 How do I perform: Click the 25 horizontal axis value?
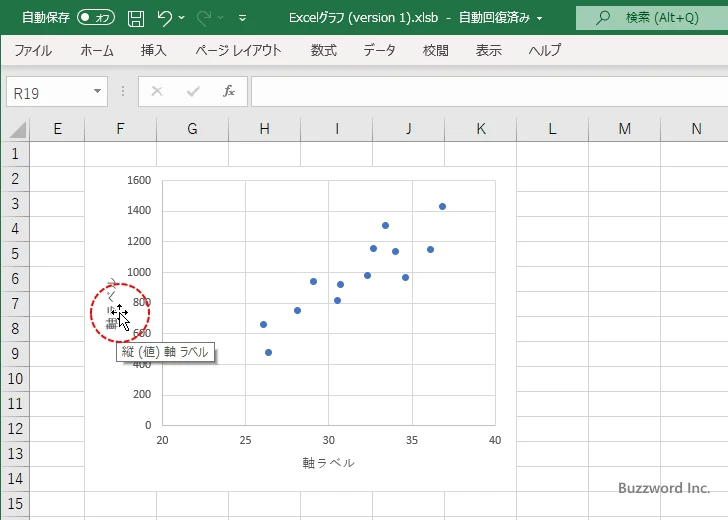click(x=245, y=440)
